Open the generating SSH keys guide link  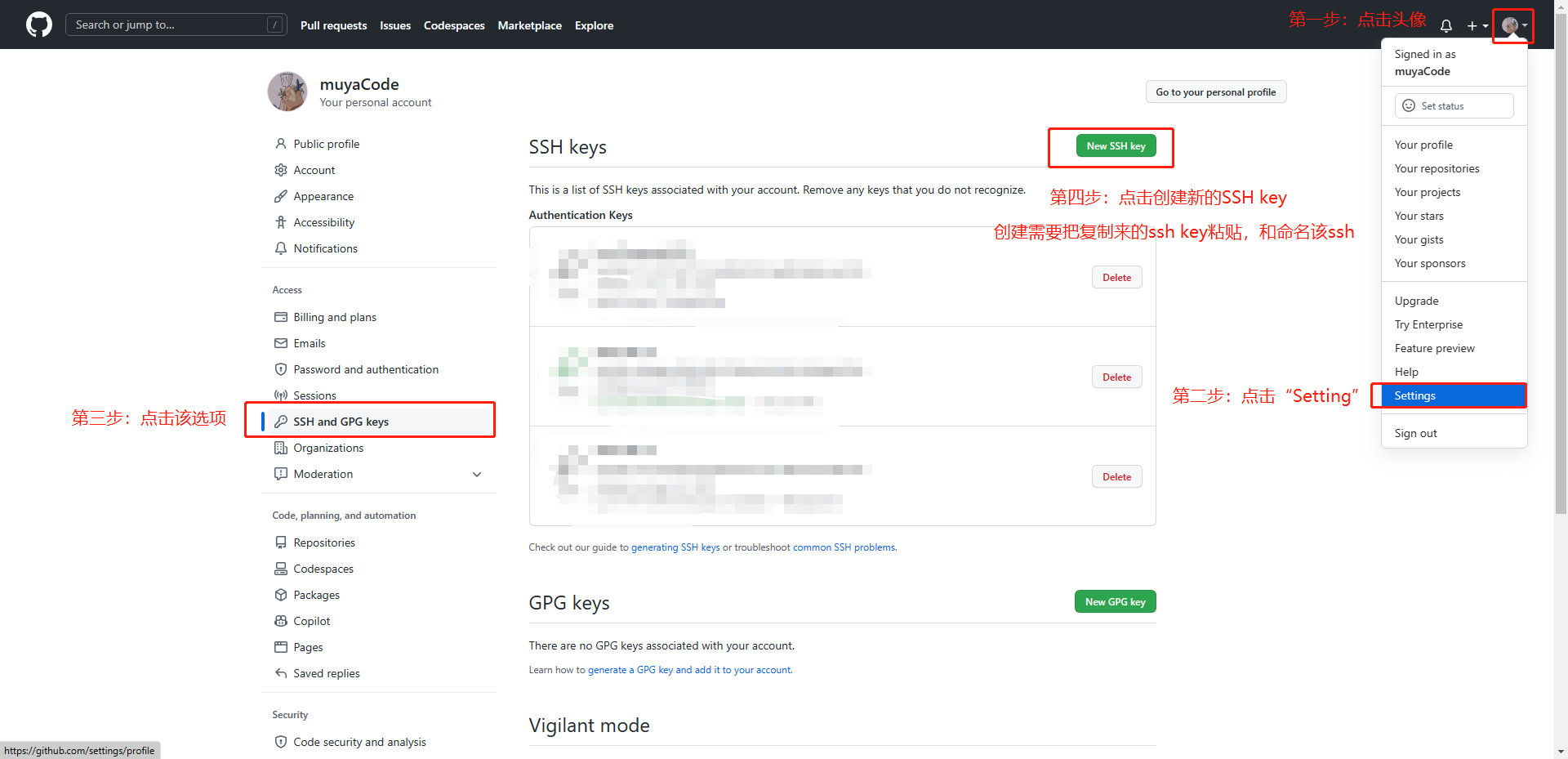(x=675, y=547)
